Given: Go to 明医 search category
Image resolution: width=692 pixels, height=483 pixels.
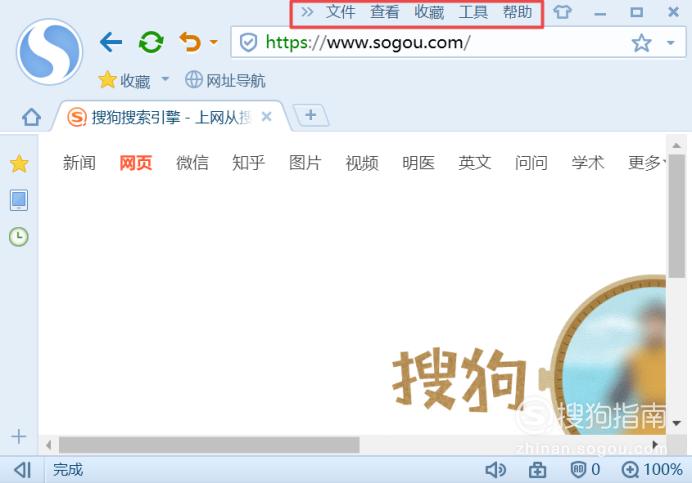Looking at the screenshot, I should point(418,163).
